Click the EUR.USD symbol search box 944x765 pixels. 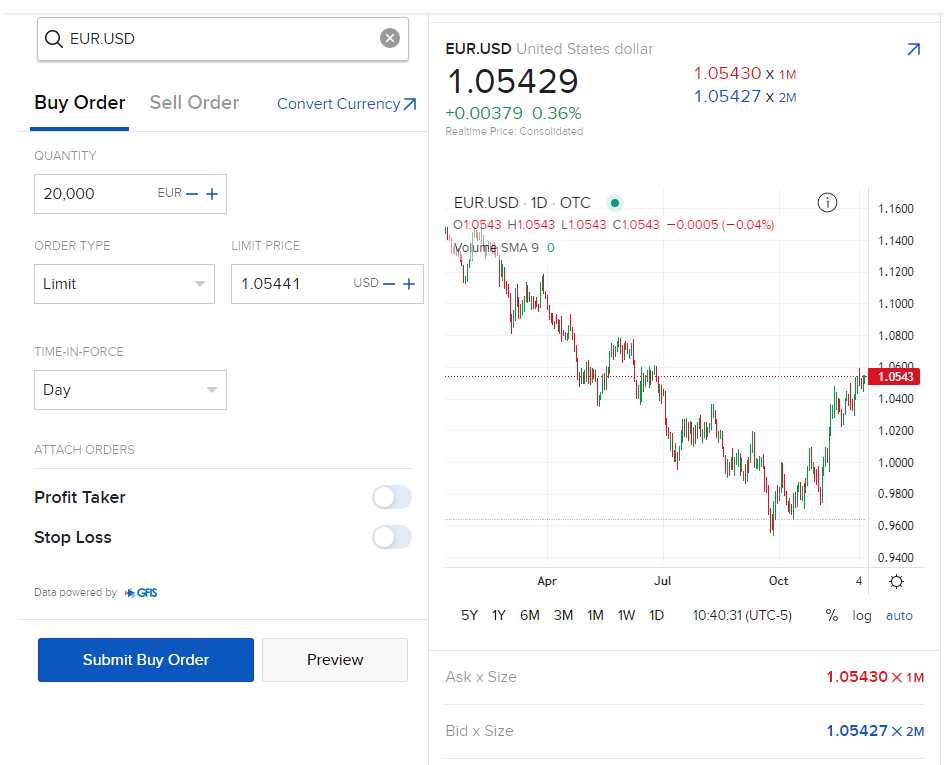[223, 39]
